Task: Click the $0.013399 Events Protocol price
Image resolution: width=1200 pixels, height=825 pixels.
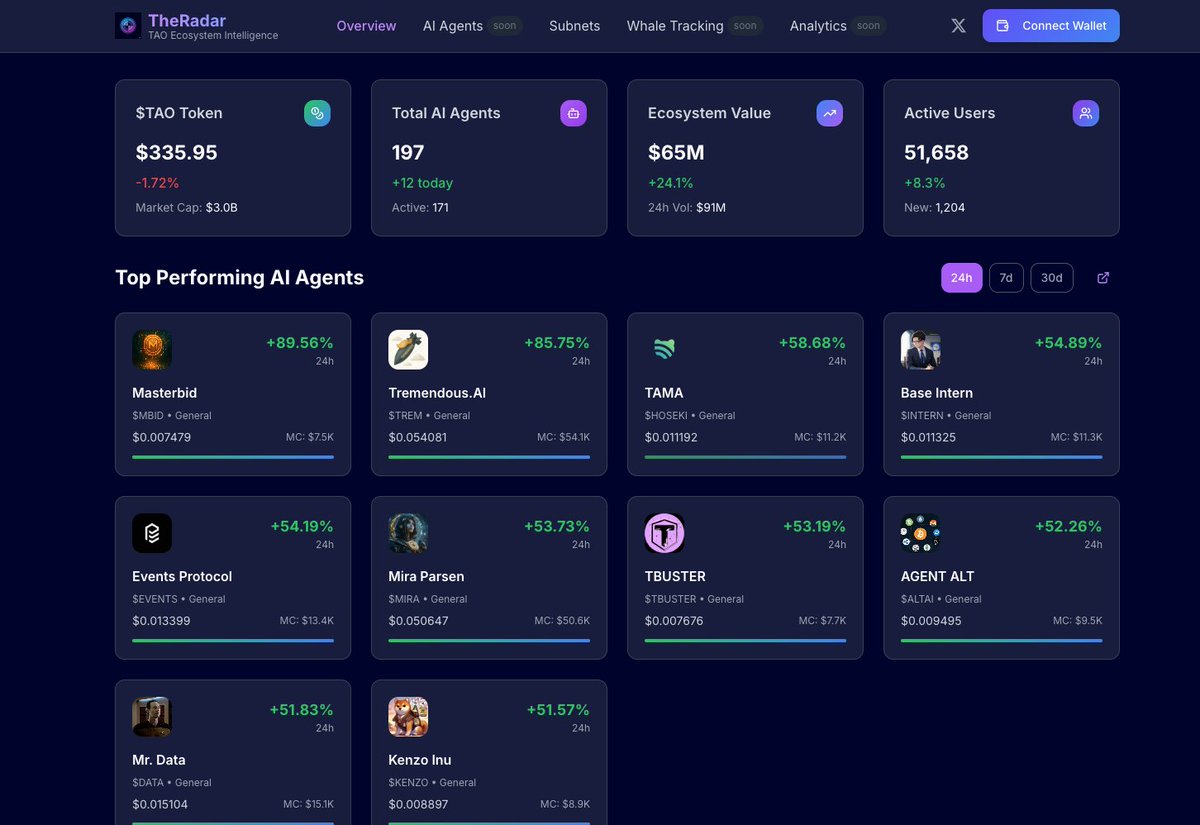Action: [x=161, y=621]
